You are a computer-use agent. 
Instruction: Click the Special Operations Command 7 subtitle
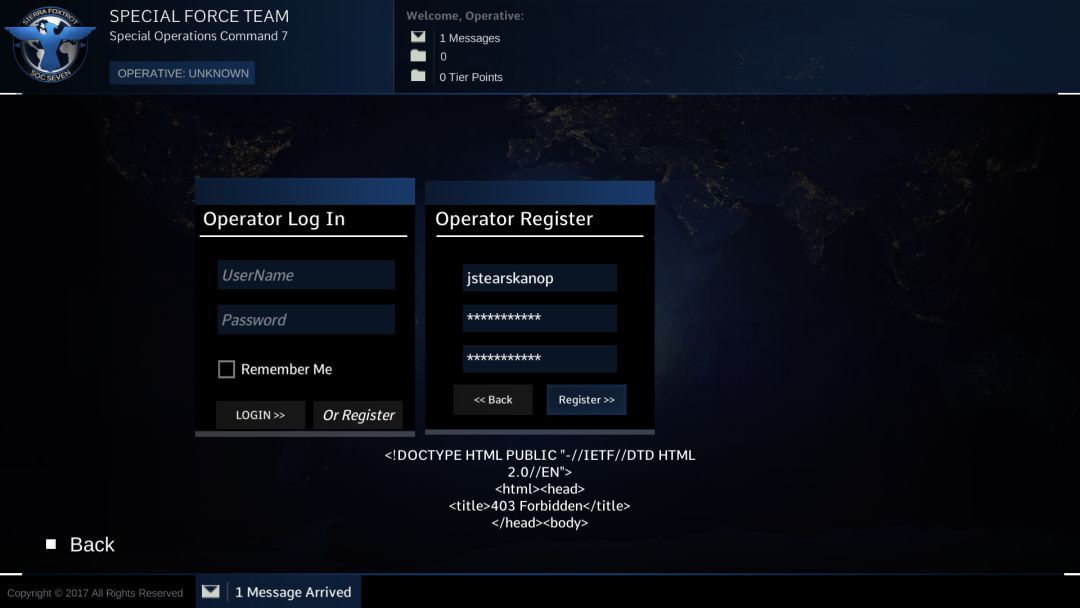click(x=198, y=36)
